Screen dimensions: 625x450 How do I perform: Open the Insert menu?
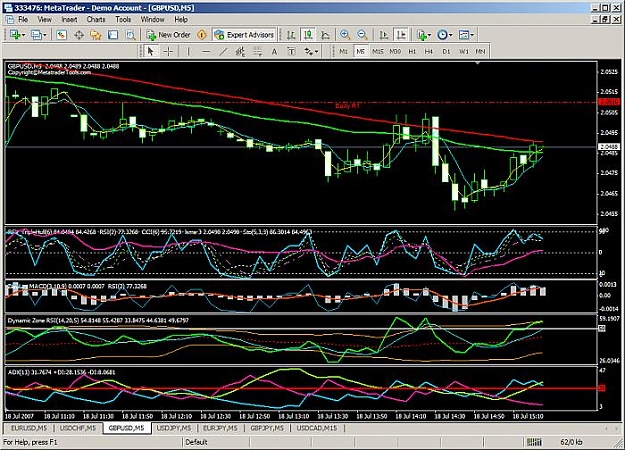coord(69,19)
